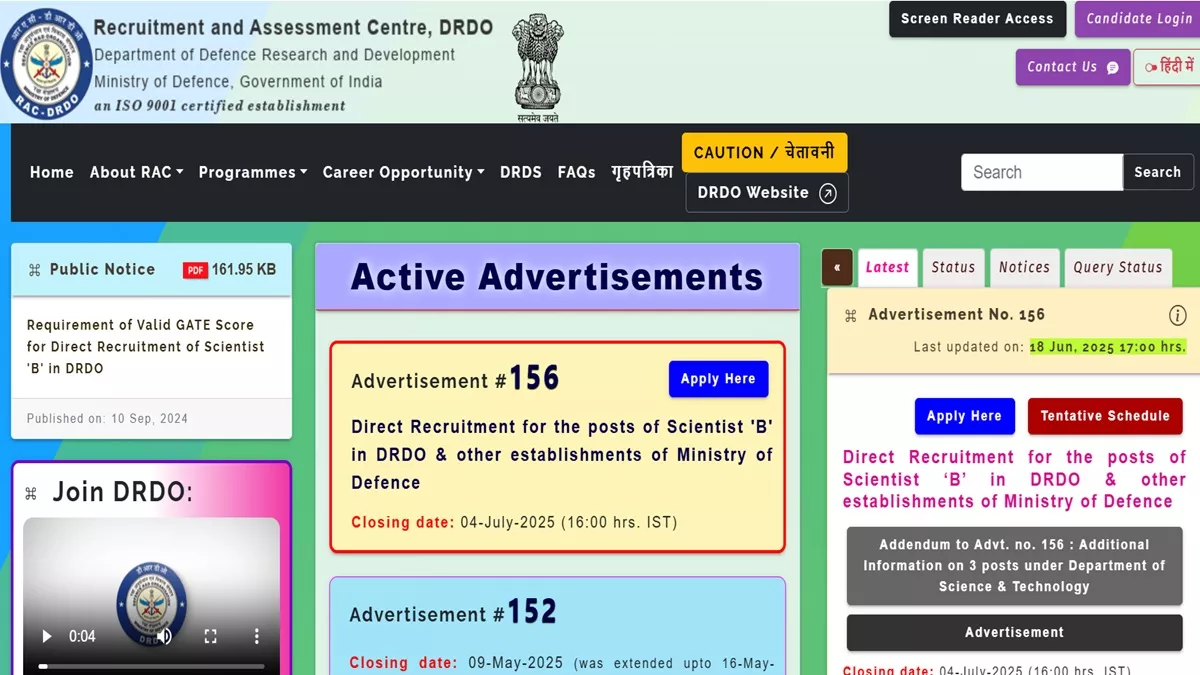The height and width of the screenshot is (675, 1200).
Task: Expand the Programmes dropdown
Action: [253, 172]
